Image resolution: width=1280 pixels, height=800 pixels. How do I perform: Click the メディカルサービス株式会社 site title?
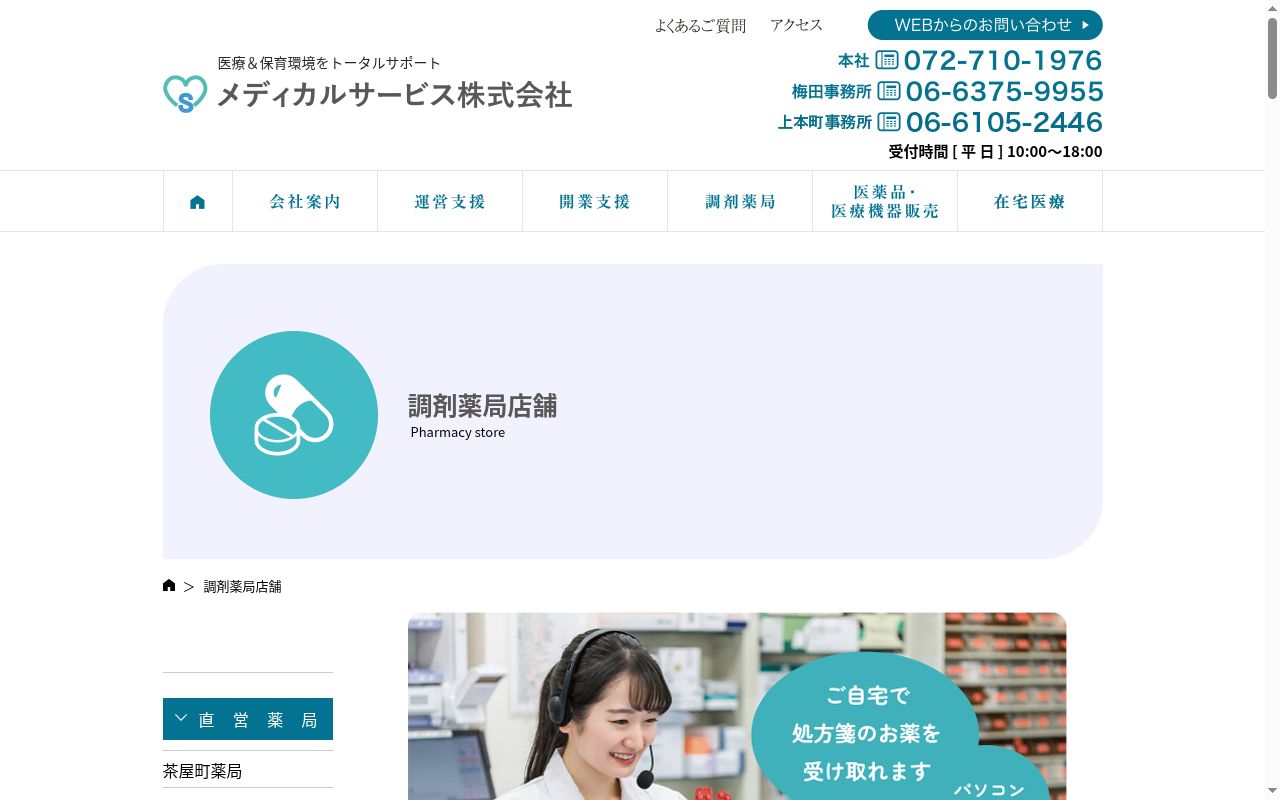pyautogui.click(x=394, y=95)
